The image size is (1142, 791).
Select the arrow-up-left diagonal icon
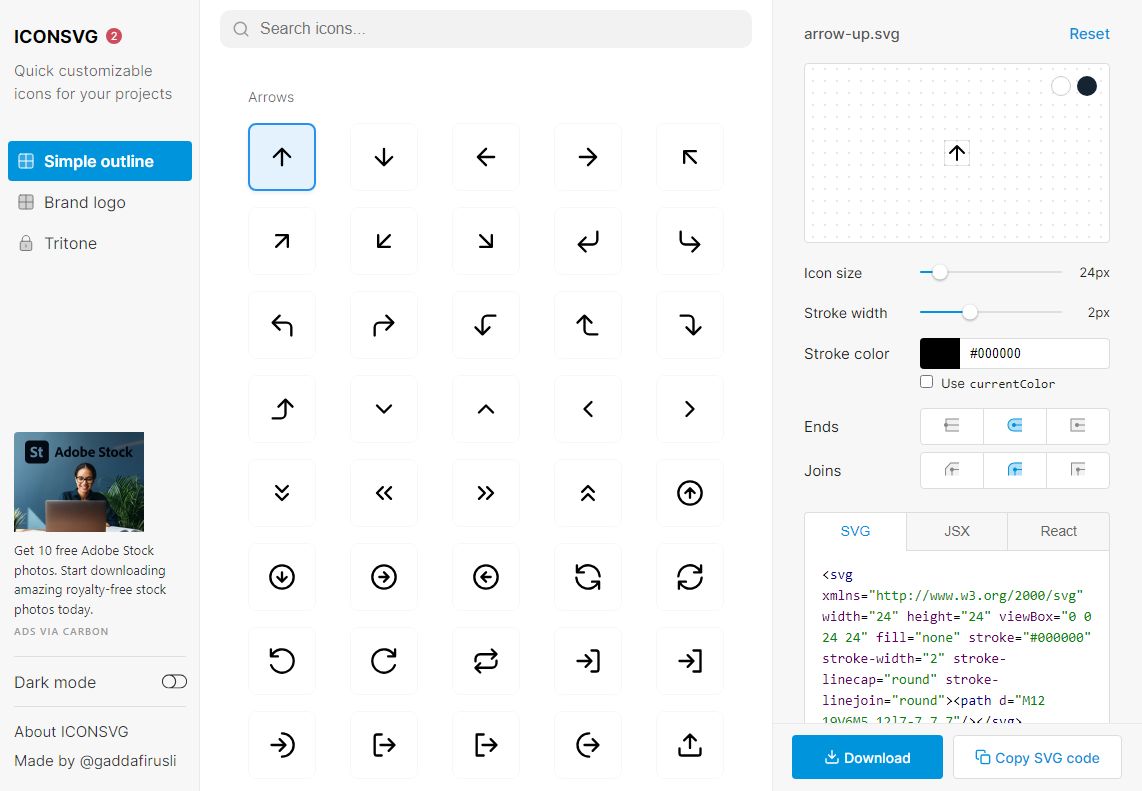pyautogui.click(x=690, y=157)
